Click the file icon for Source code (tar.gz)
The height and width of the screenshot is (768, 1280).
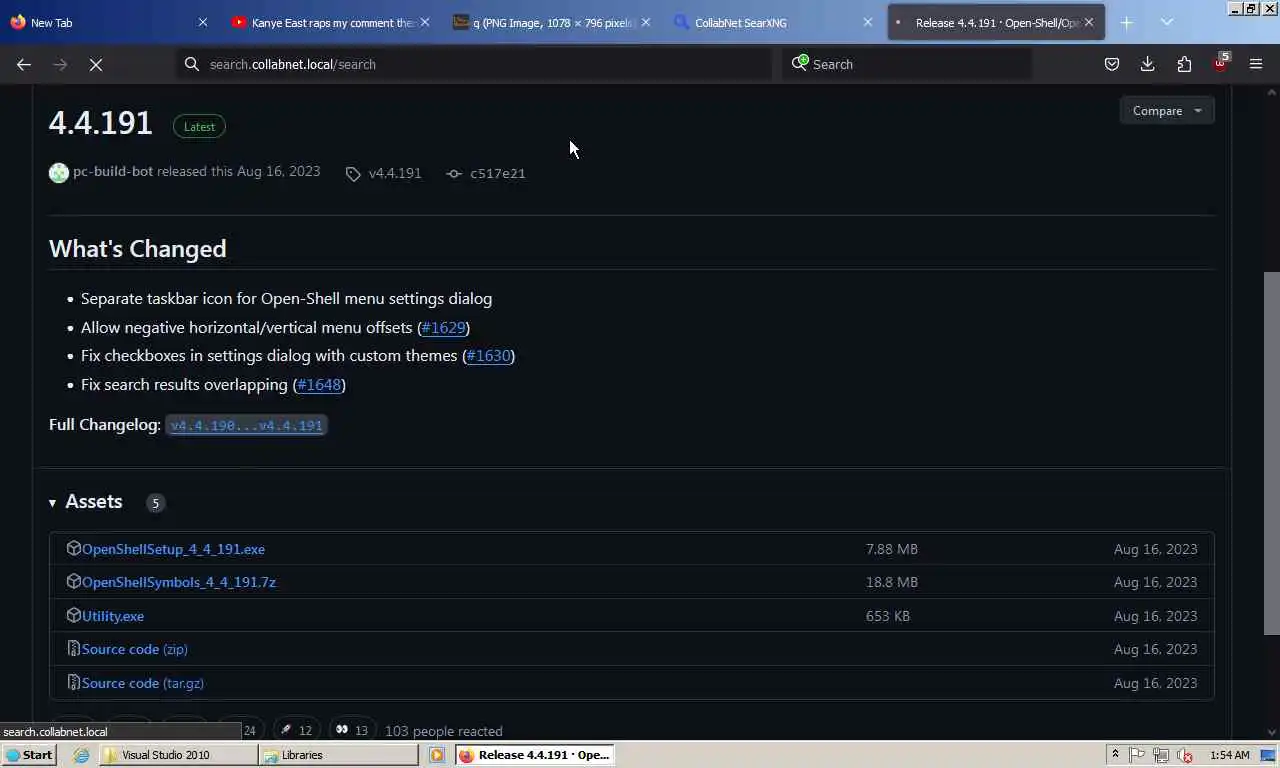[73, 683]
